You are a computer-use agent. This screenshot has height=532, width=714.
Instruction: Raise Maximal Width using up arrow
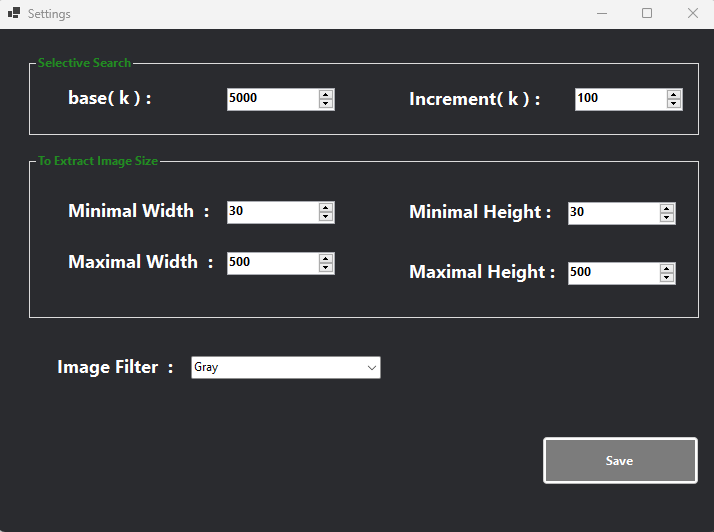(x=326, y=258)
